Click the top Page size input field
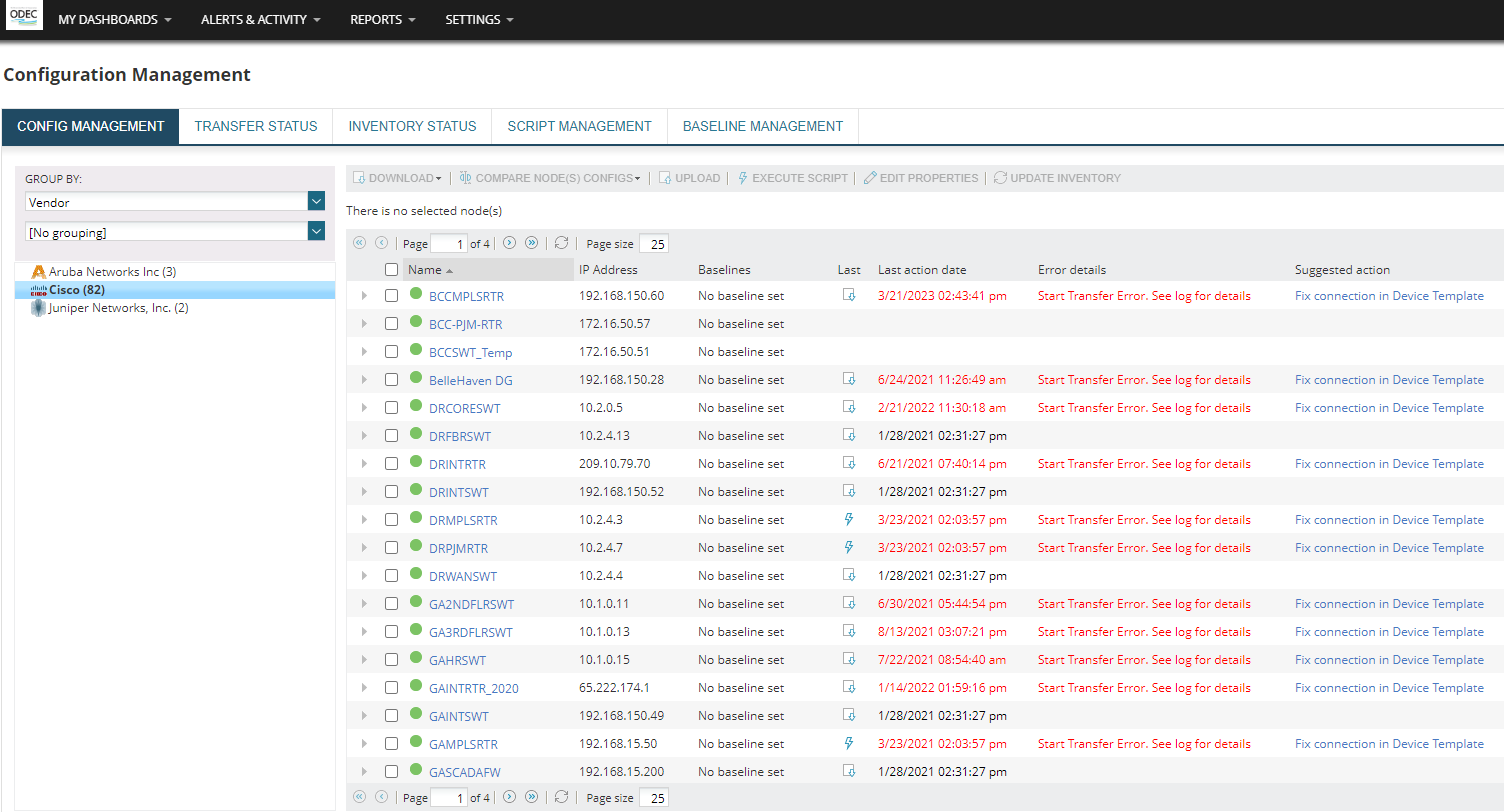 654,244
